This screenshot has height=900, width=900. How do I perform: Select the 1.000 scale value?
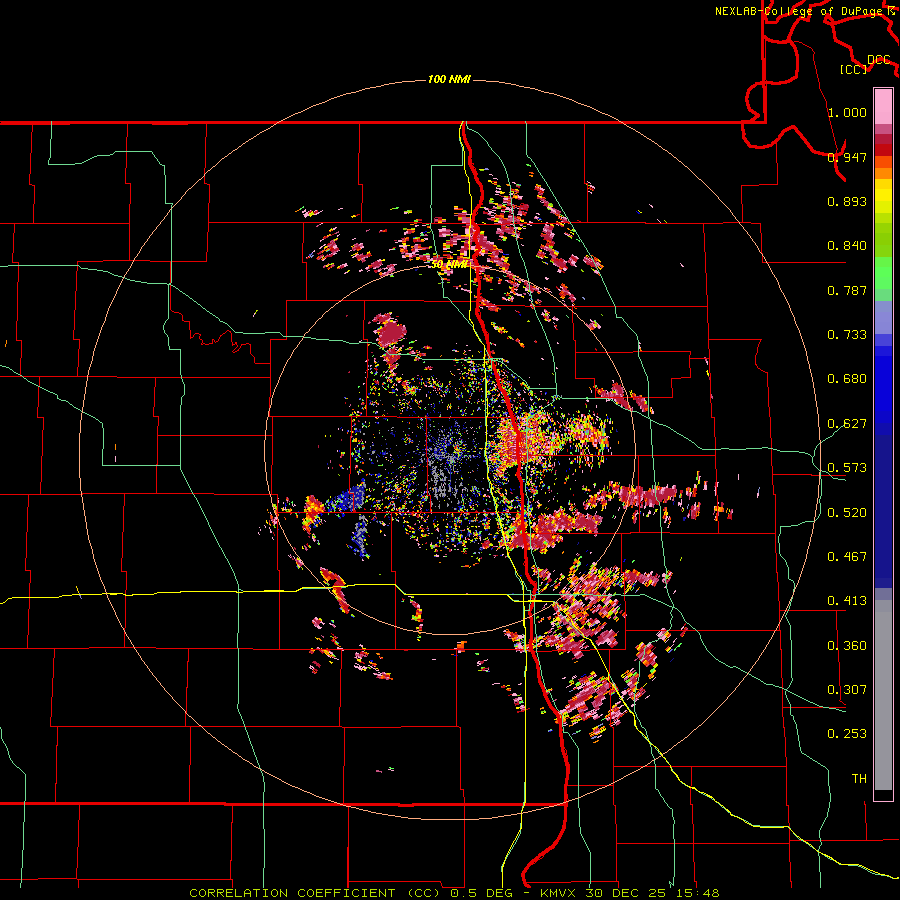point(847,112)
